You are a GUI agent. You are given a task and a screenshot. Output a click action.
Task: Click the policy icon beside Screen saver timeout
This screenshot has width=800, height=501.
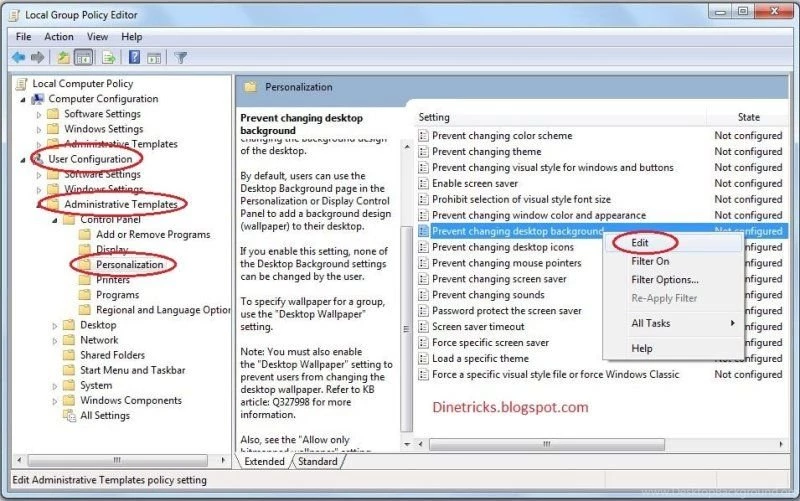click(423, 327)
